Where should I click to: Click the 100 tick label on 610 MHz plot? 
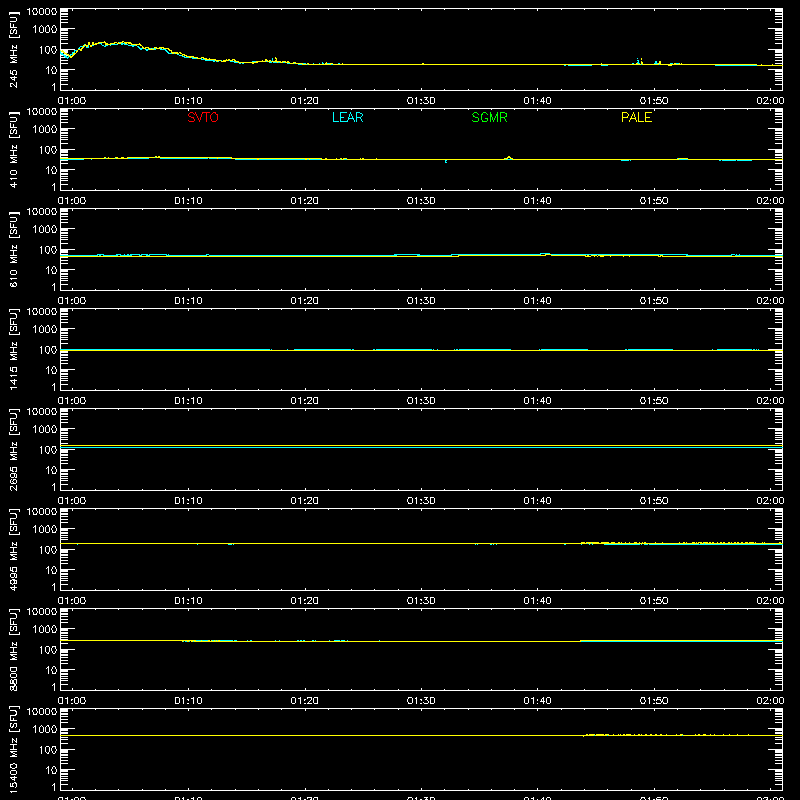48,250
